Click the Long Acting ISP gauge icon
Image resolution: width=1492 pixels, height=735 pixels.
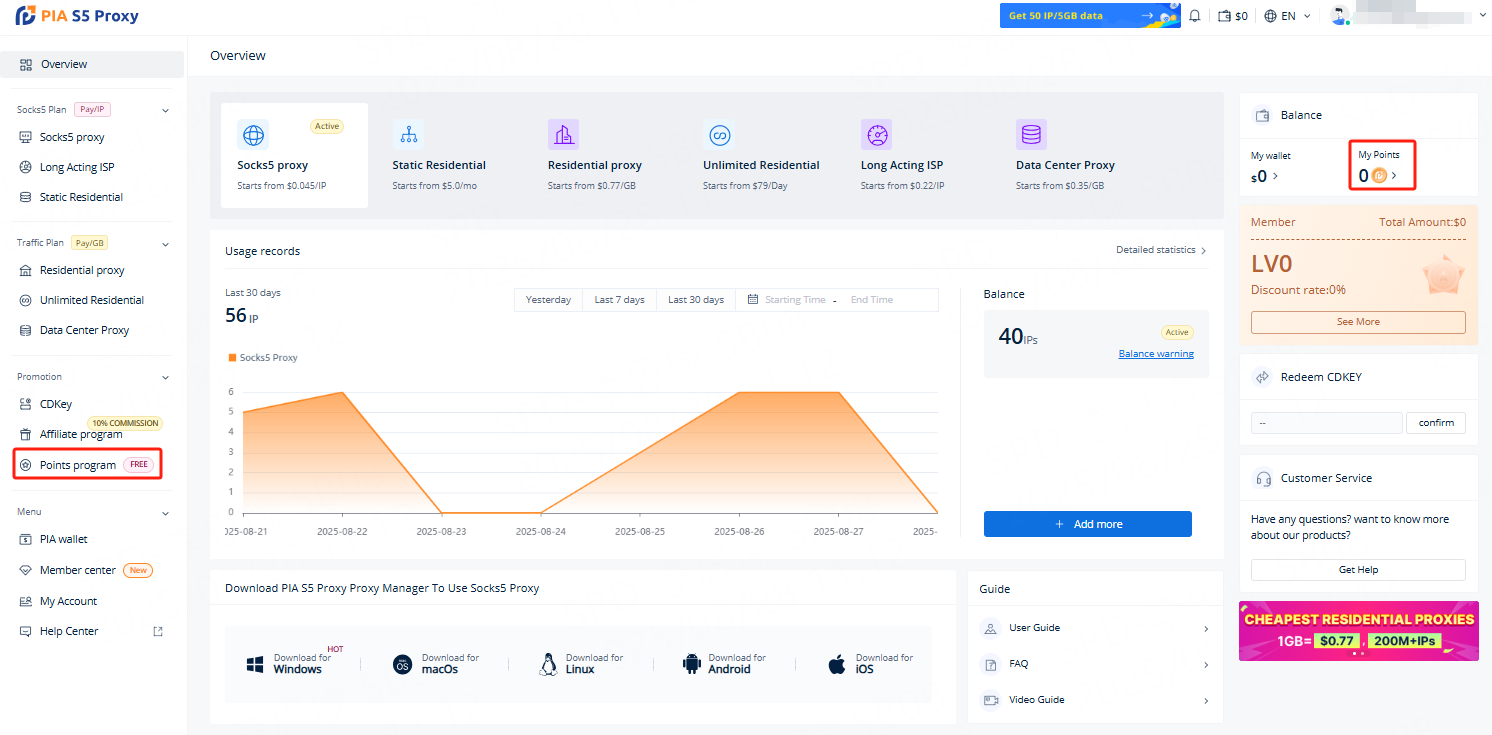[876, 135]
